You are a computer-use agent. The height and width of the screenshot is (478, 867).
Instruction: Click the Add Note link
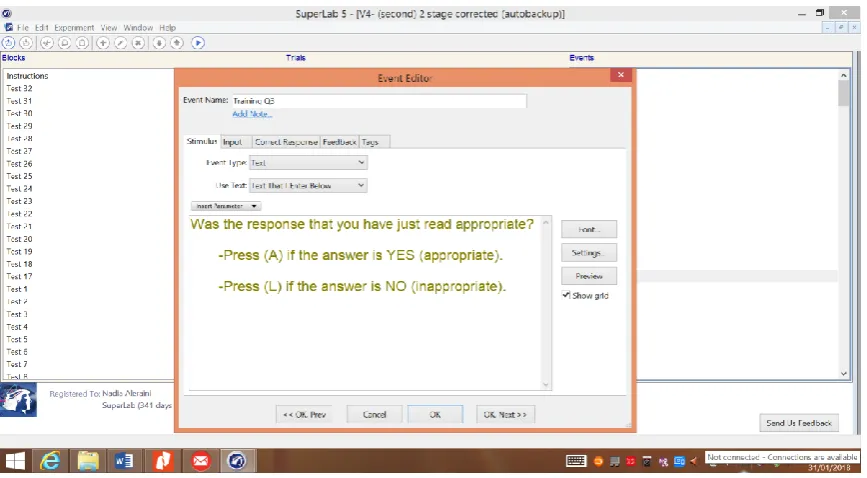[252, 114]
